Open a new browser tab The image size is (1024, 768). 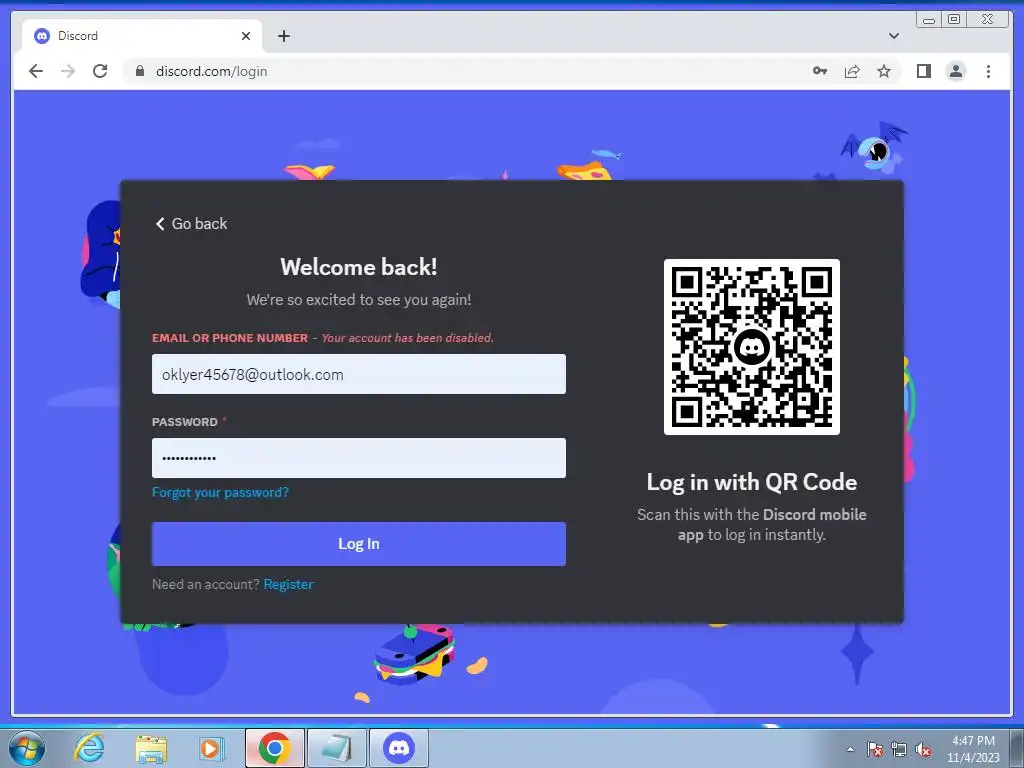[x=283, y=36]
